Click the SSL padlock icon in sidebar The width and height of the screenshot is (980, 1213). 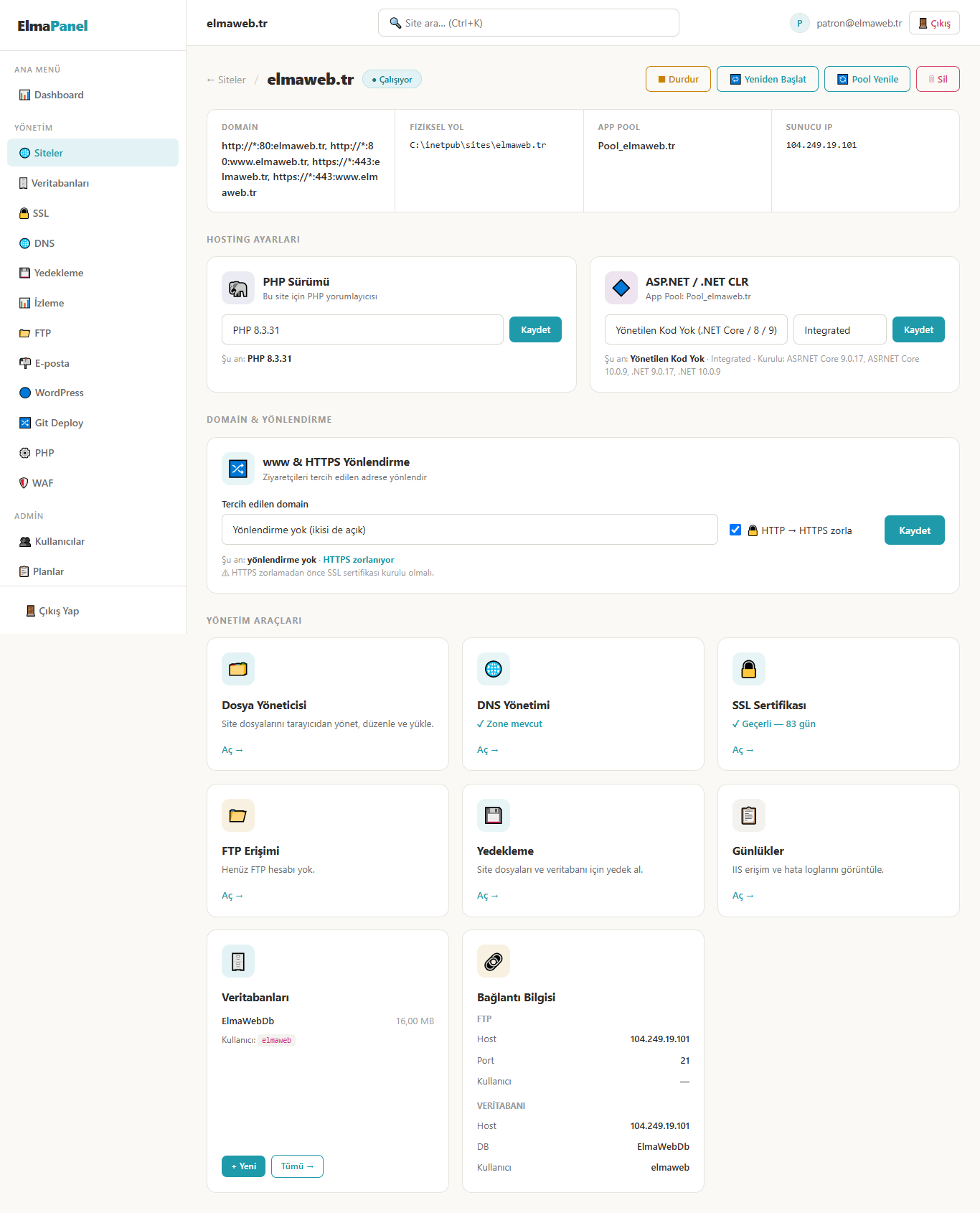24,213
